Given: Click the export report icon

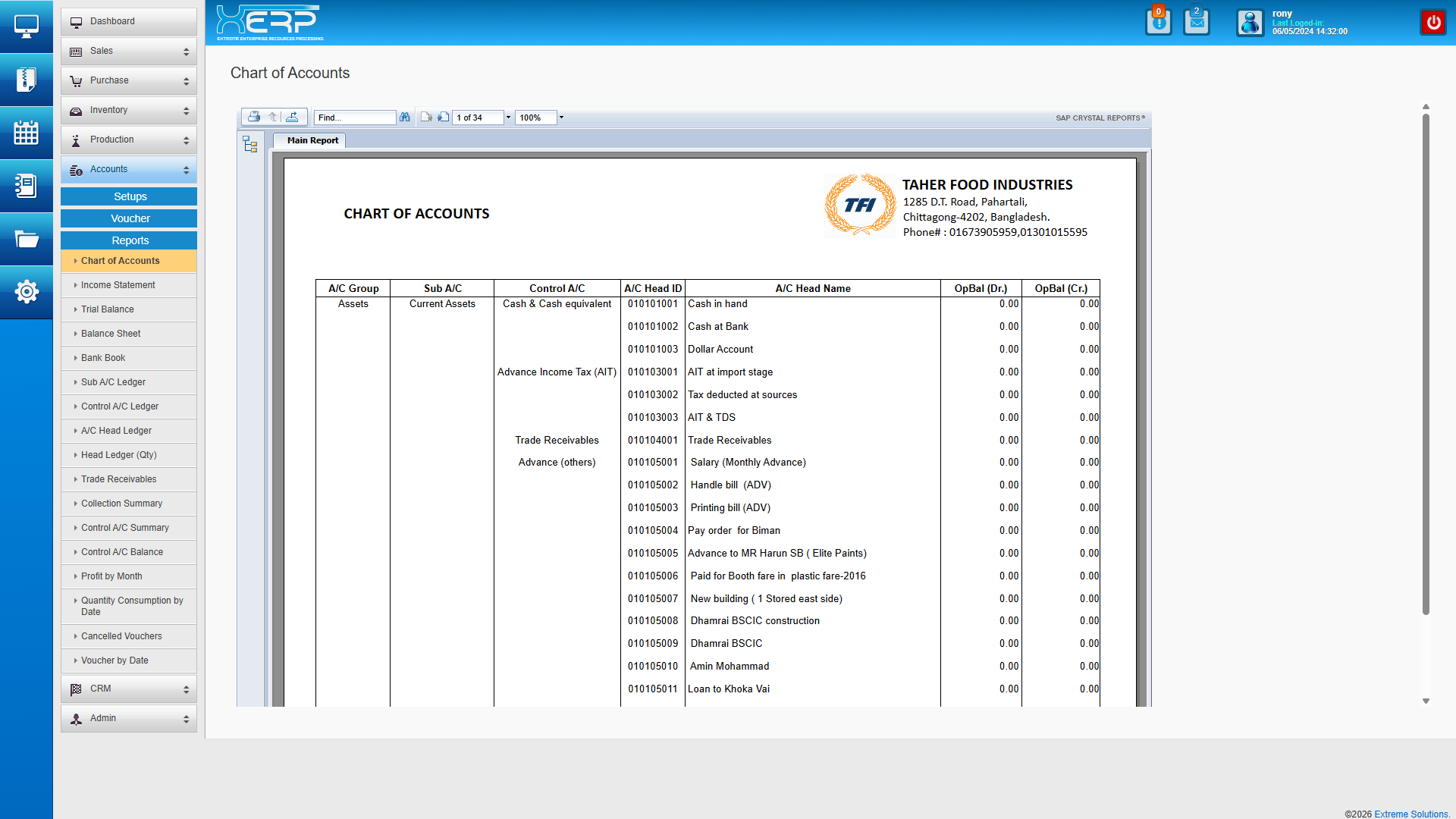Looking at the screenshot, I should click(x=292, y=117).
